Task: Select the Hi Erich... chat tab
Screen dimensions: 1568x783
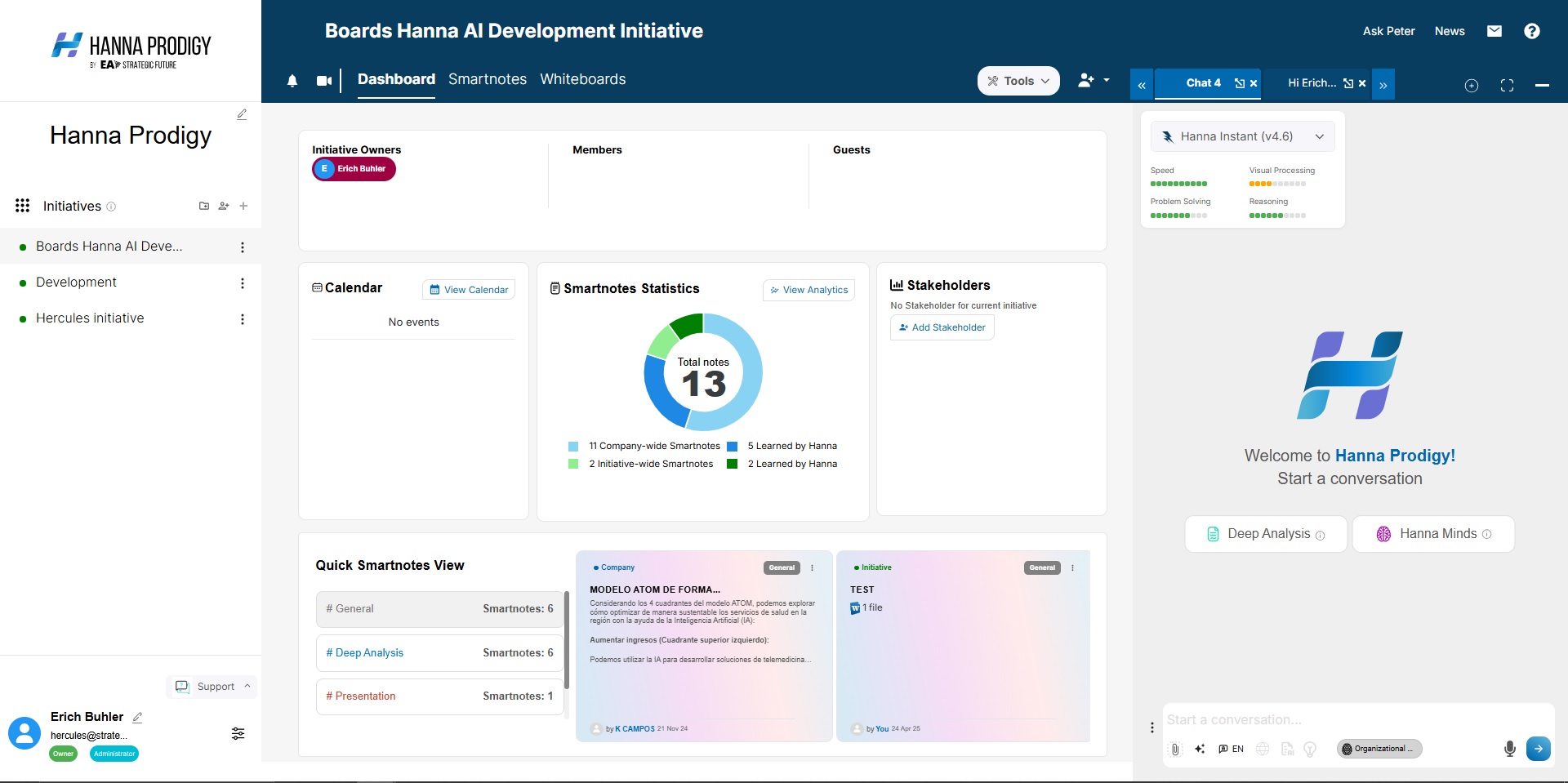Action: 1312,83
